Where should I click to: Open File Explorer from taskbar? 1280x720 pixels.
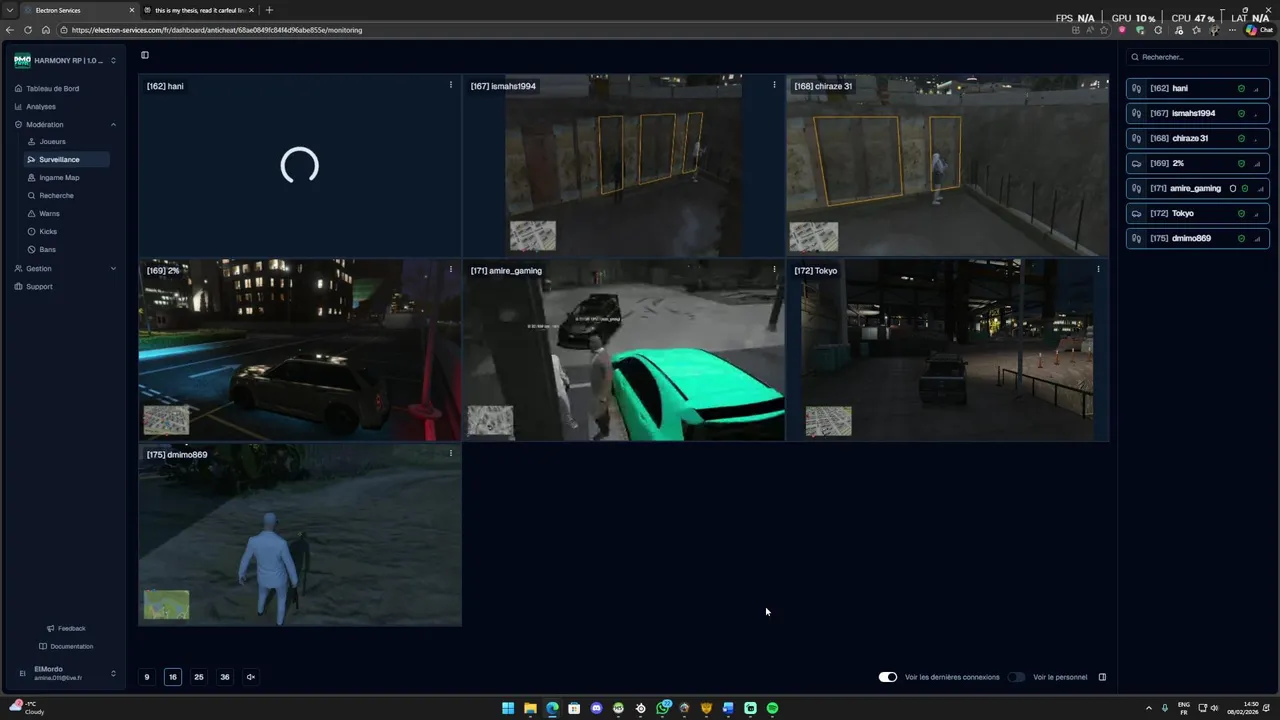[x=530, y=708]
